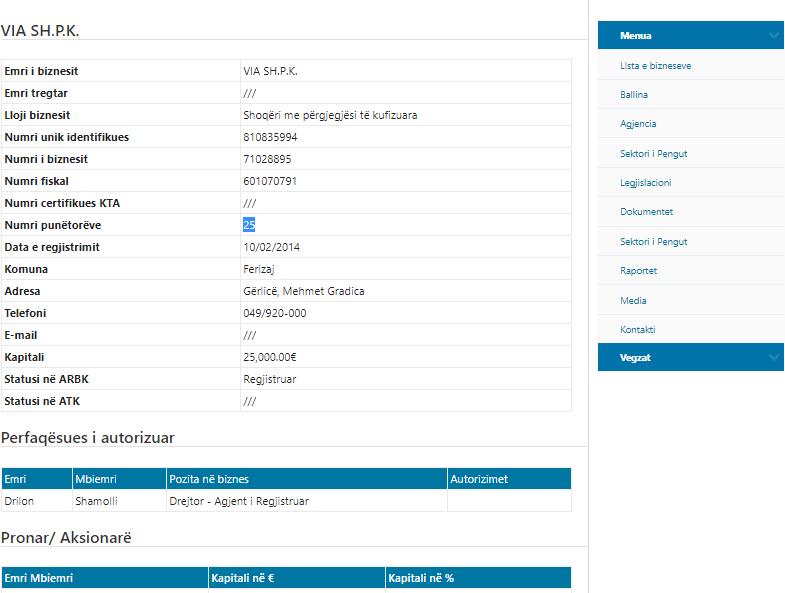Viewport: 785px width, 593px height.
Task: Click the unique ID number 810835994
Action: coord(270,137)
